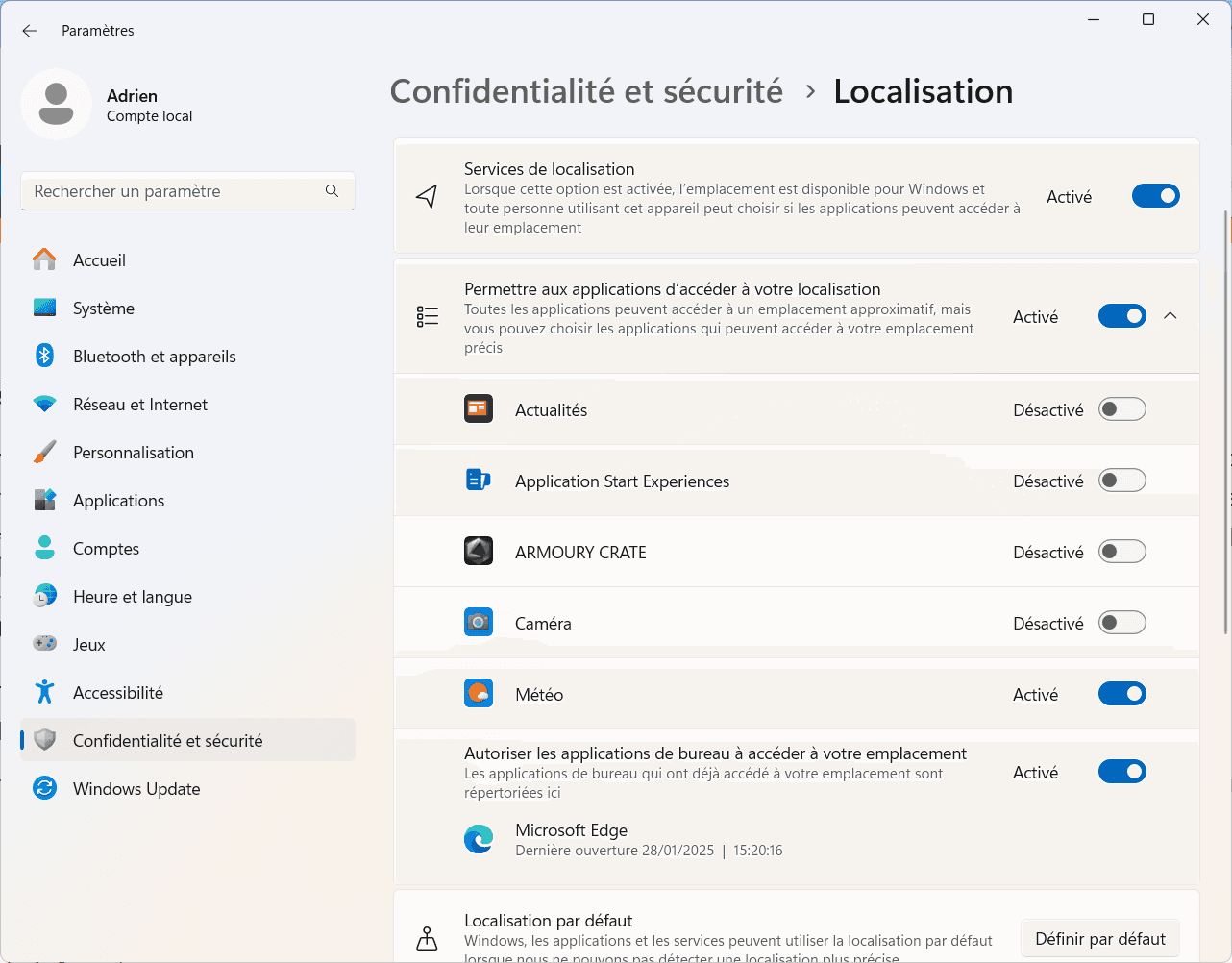Click the Localisation par défaut heading

pyautogui.click(x=548, y=921)
